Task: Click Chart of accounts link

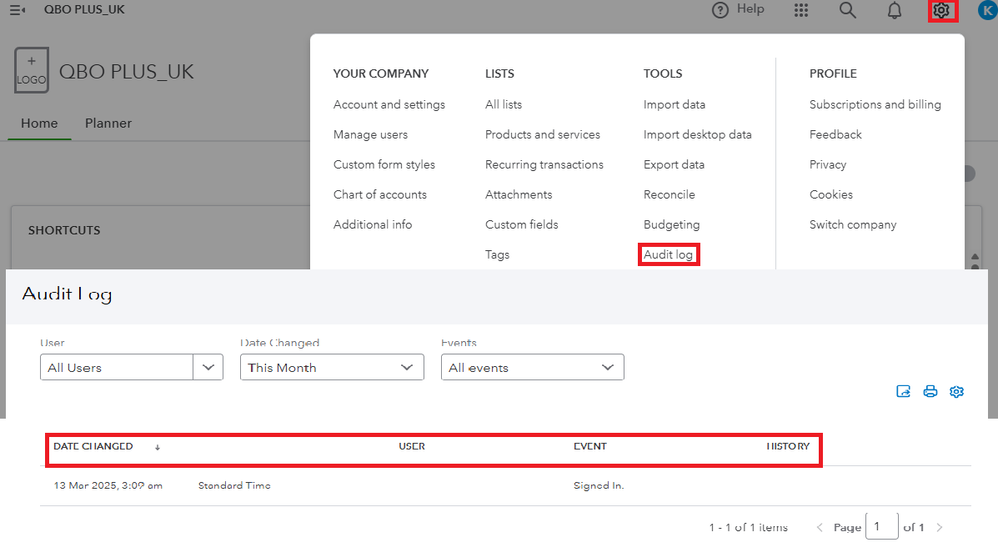Action: (380, 195)
